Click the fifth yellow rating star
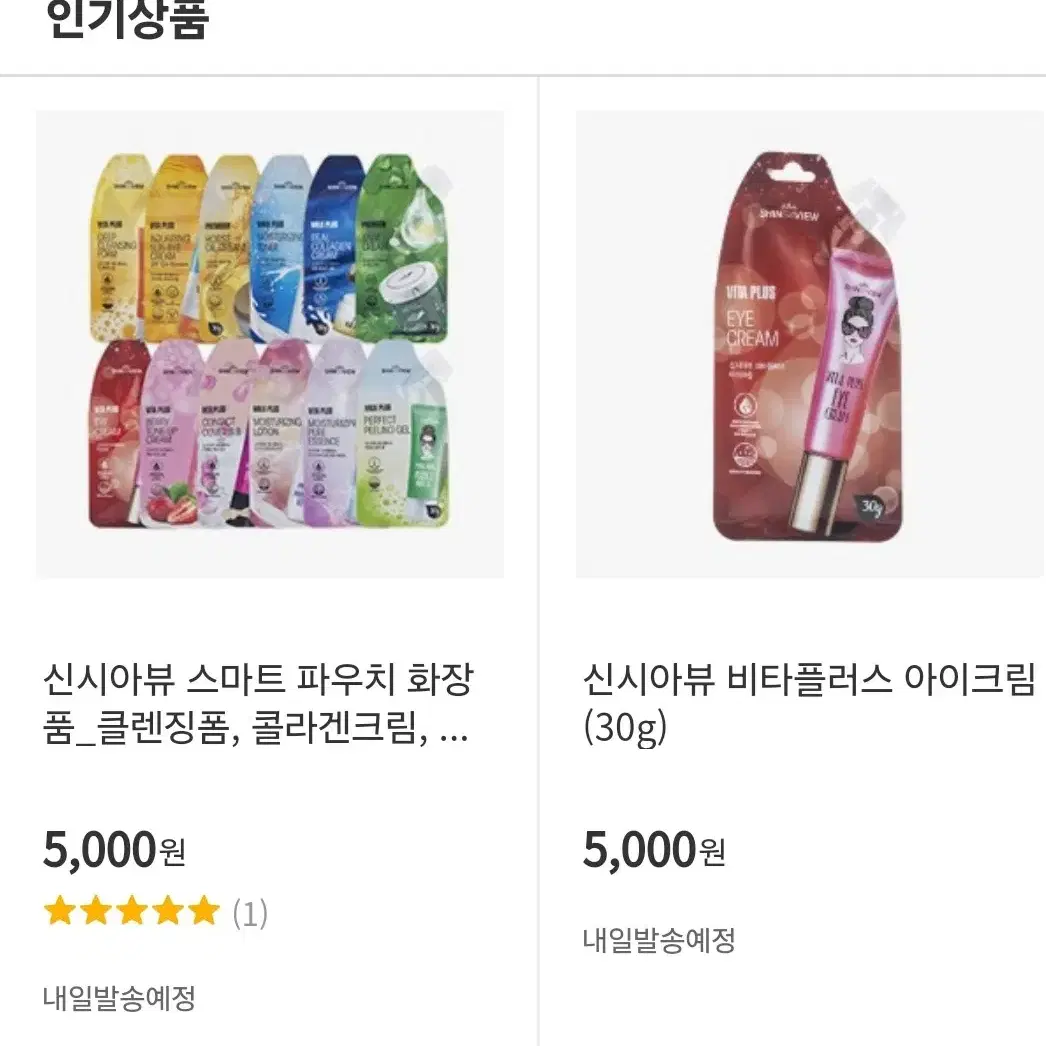This screenshot has height=1046, width=1046. [x=203, y=911]
